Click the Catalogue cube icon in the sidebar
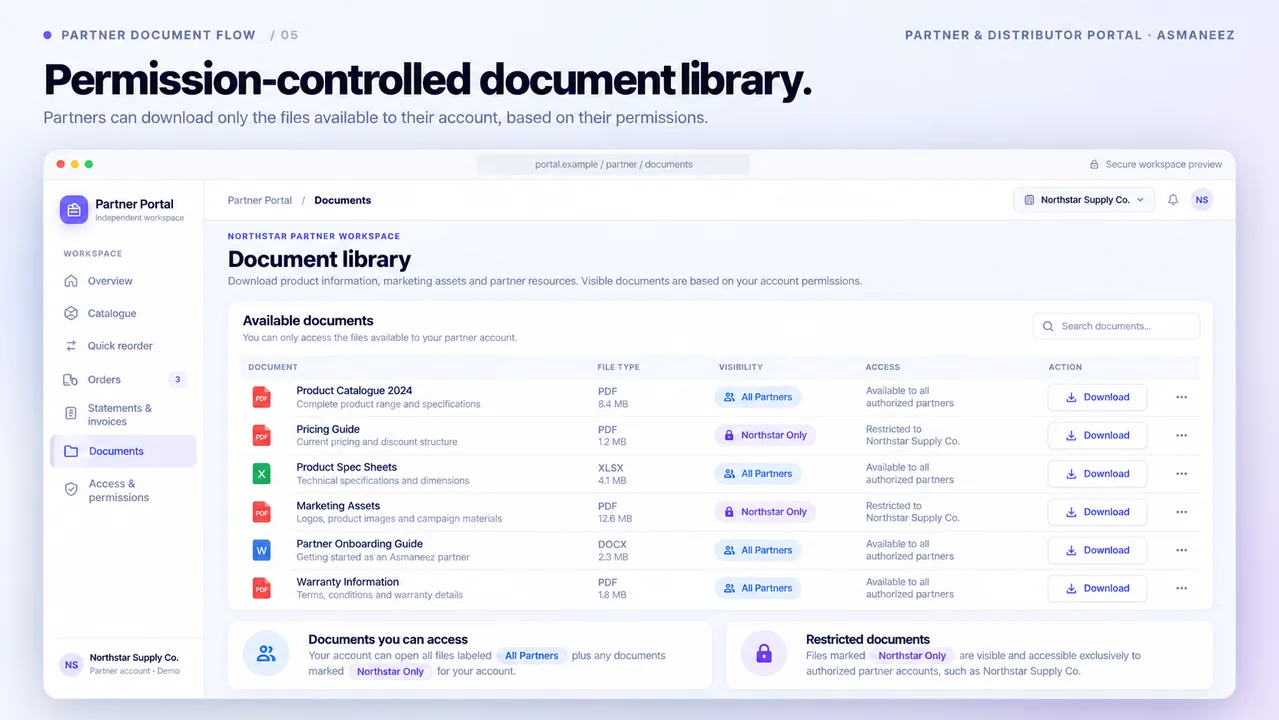The height and width of the screenshot is (720, 1279). click(x=71, y=313)
